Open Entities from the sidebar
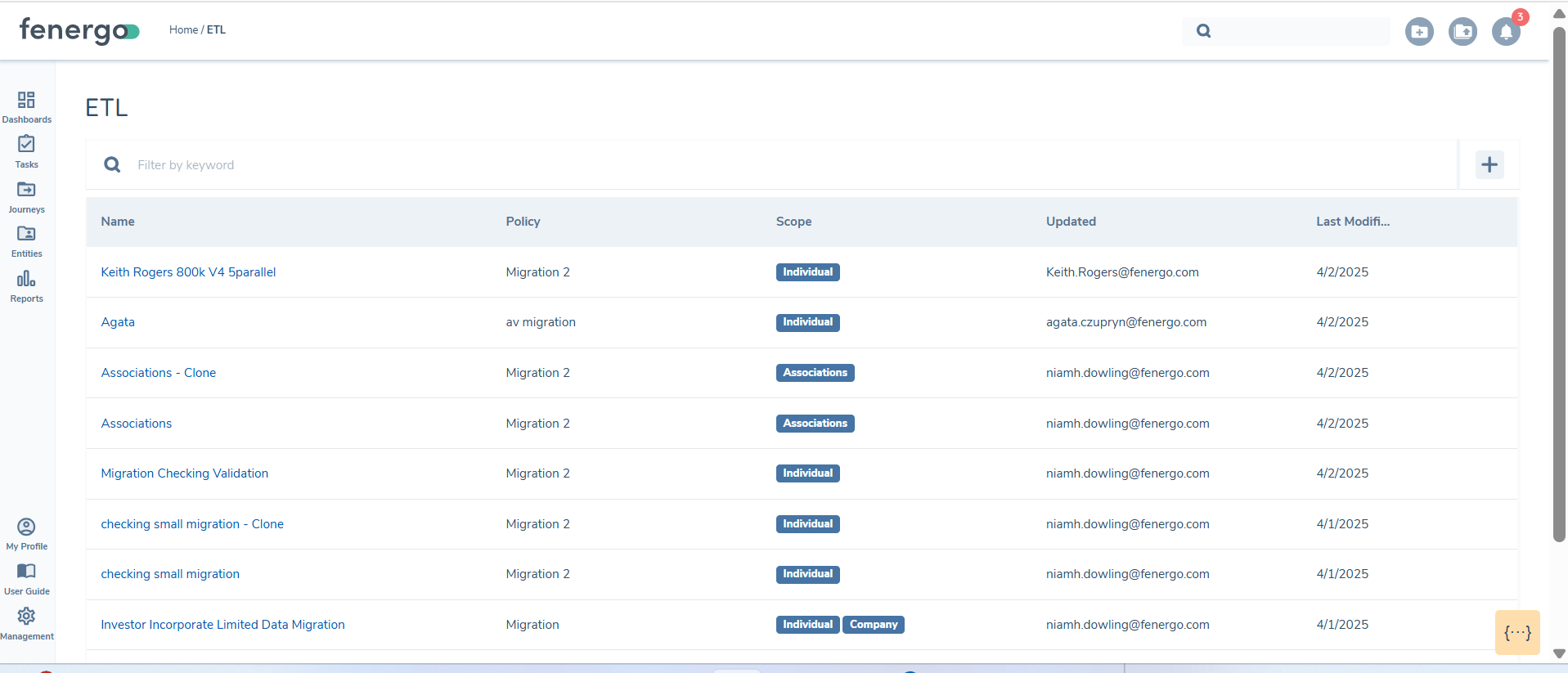 pyautogui.click(x=26, y=235)
